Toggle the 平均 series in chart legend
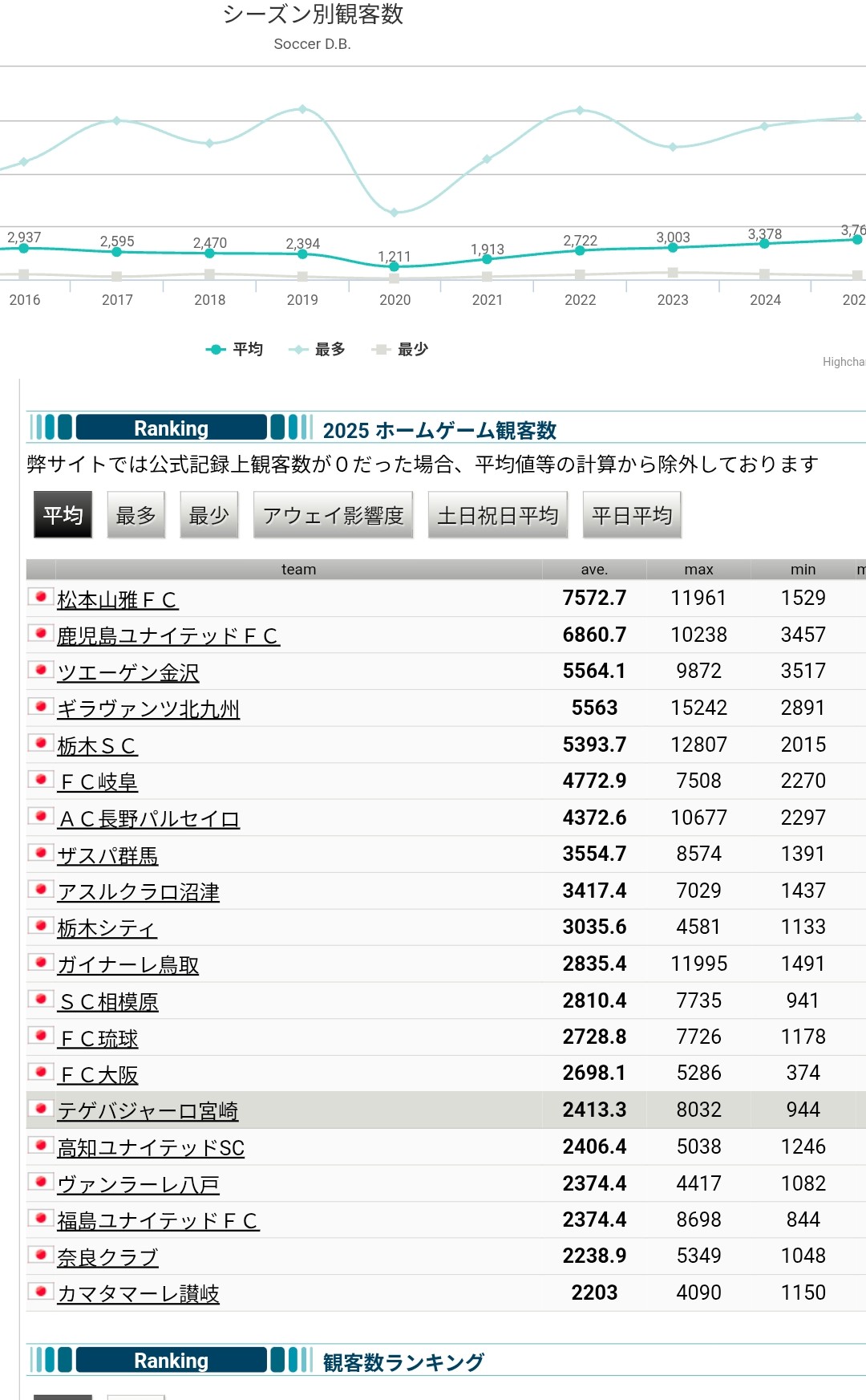 click(x=235, y=349)
